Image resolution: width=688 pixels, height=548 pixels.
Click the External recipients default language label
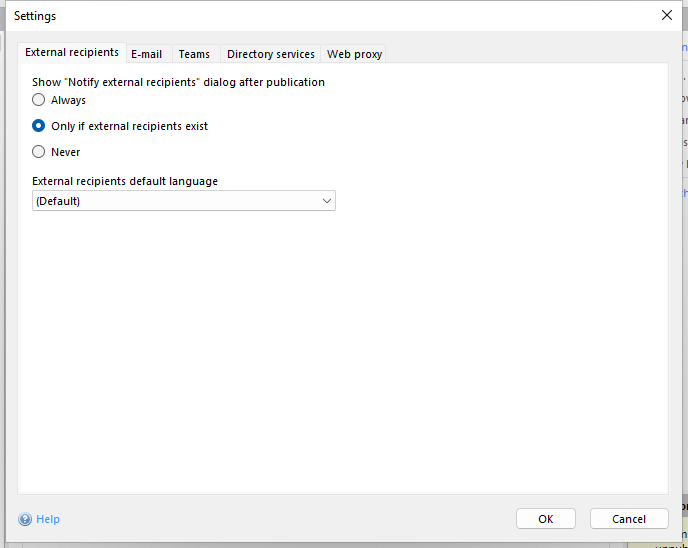click(x=125, y=181)
